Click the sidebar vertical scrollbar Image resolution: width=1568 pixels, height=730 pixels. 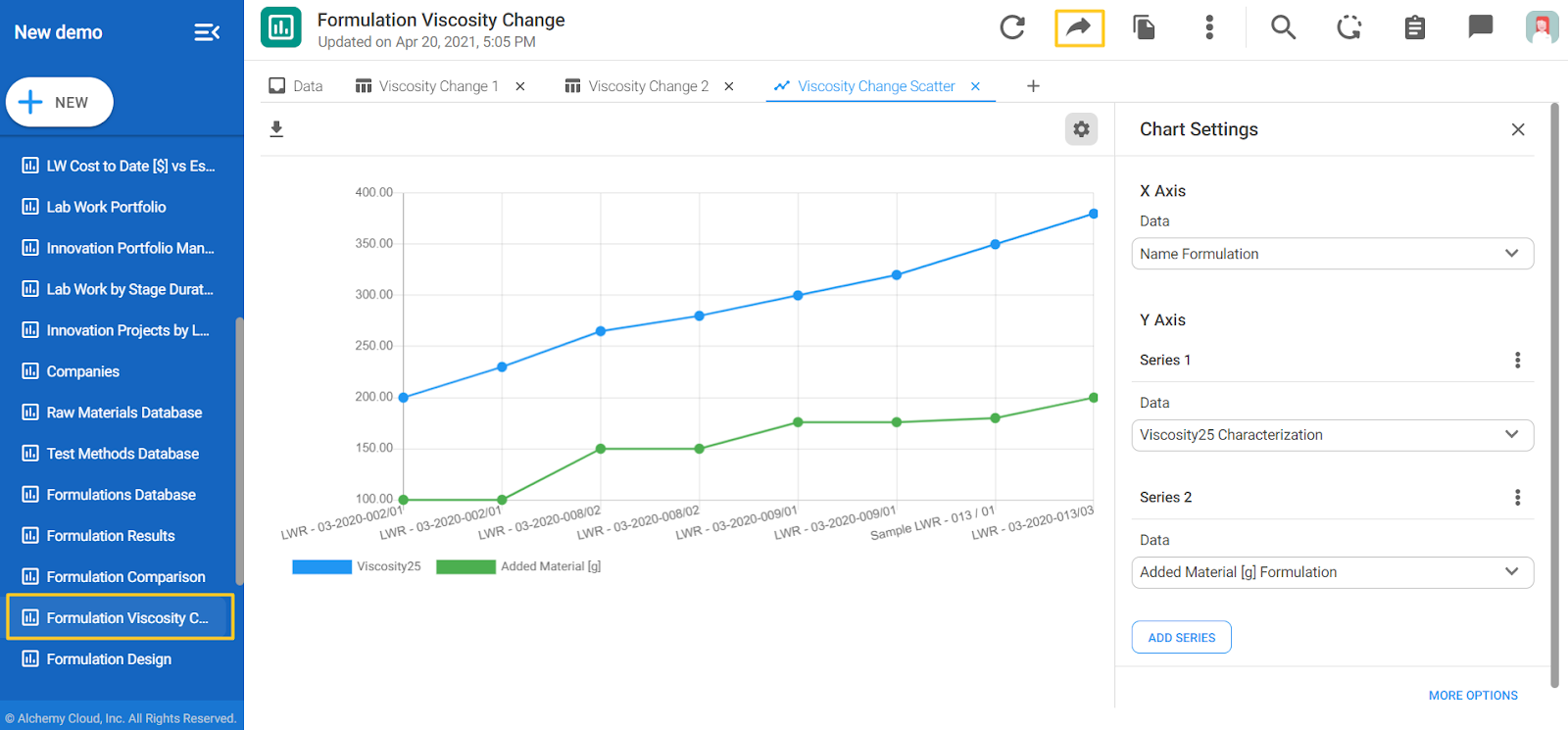pos(239,451)
